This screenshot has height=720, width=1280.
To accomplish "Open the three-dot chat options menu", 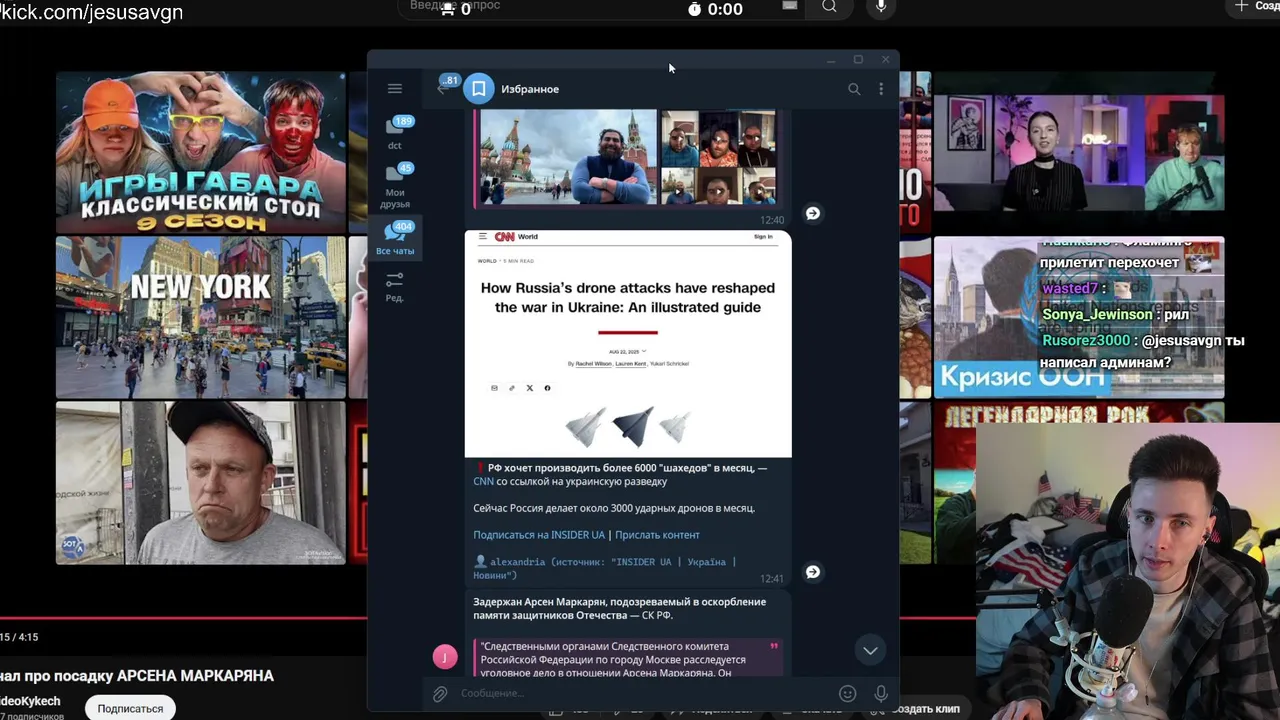I will point(881,89).
